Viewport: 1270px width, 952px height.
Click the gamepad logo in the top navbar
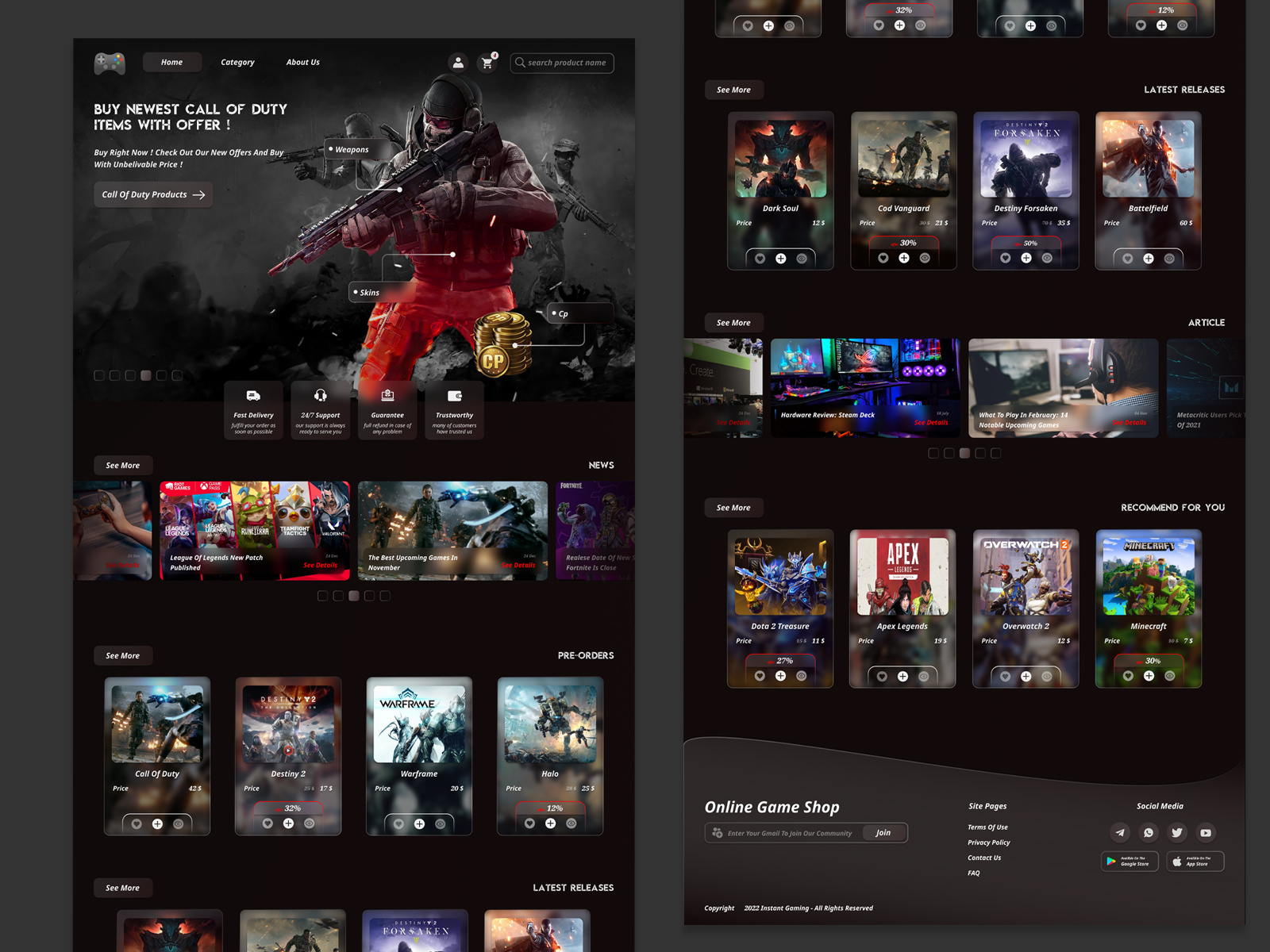110,63
